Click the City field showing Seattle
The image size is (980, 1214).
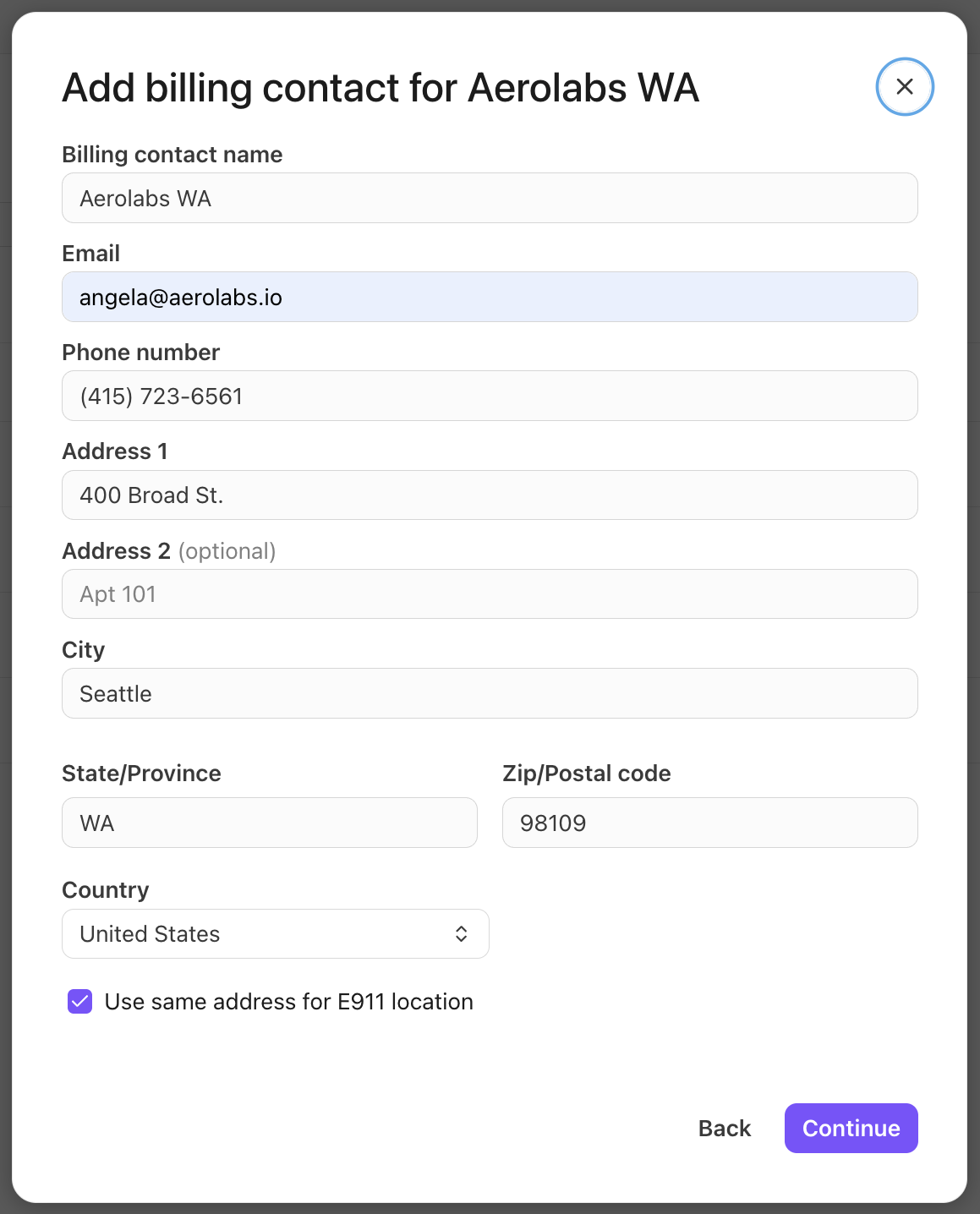coord(490,693)
